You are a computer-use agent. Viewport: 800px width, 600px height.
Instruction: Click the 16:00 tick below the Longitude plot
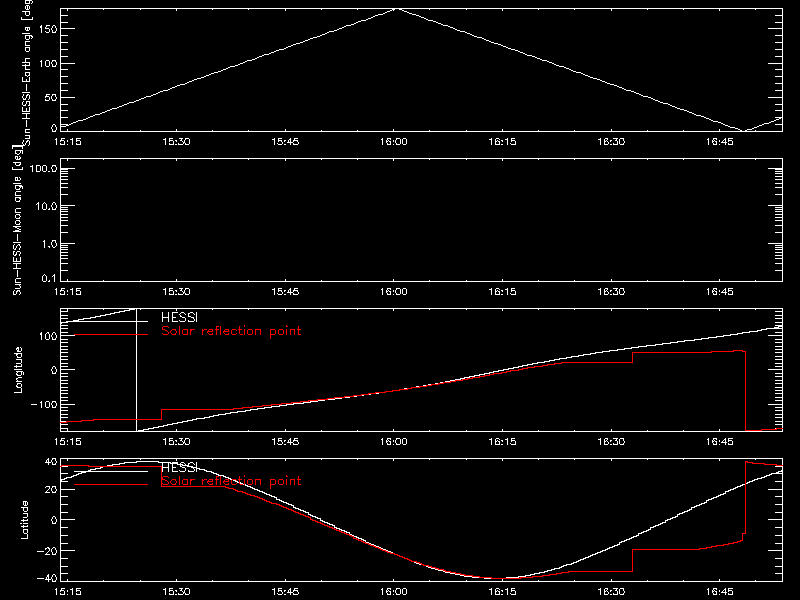click(x=394, y=442)
